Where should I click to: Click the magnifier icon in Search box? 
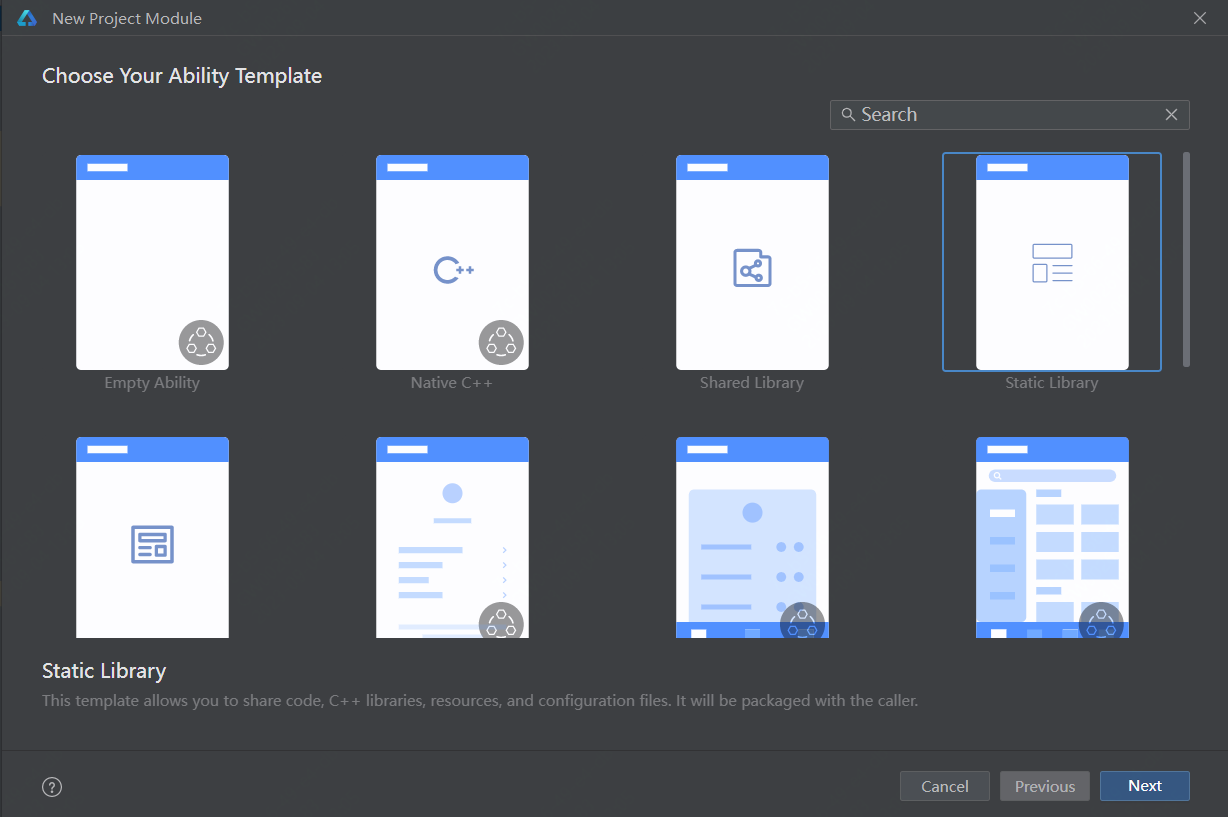coord(848,115)
